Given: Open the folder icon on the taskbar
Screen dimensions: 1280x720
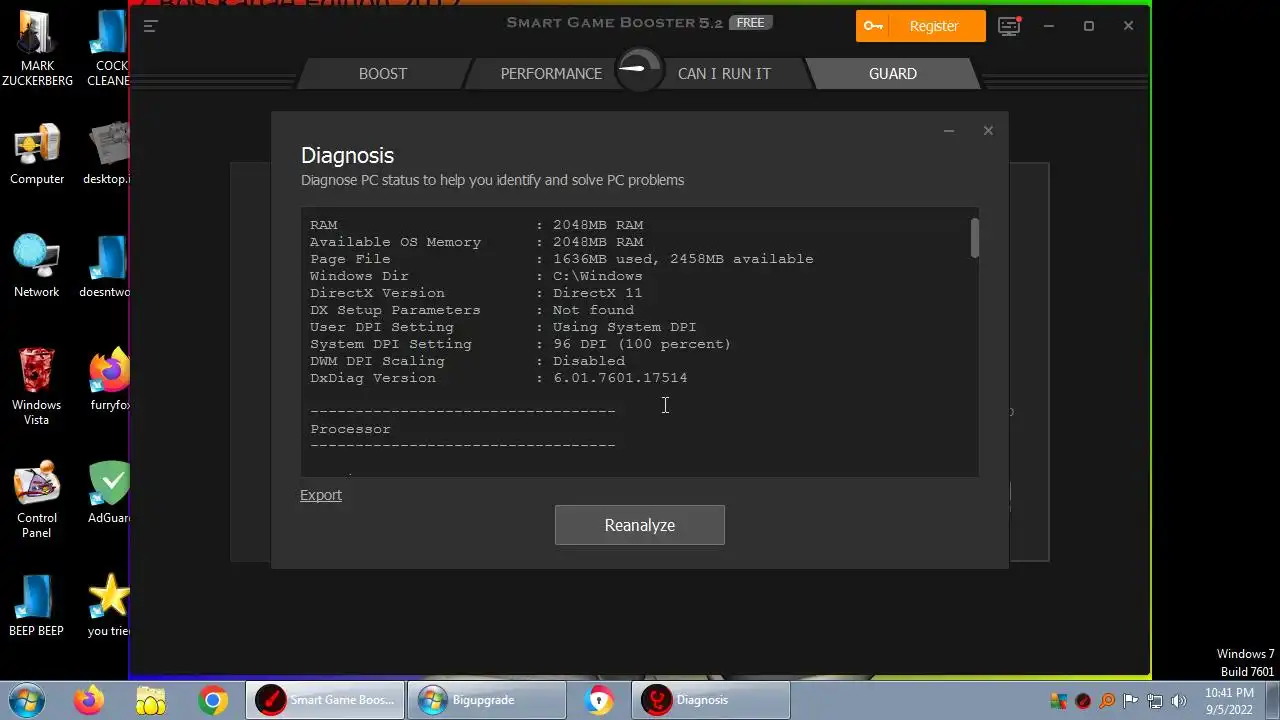Looking at the screenshot, I should tap(151, 700).
